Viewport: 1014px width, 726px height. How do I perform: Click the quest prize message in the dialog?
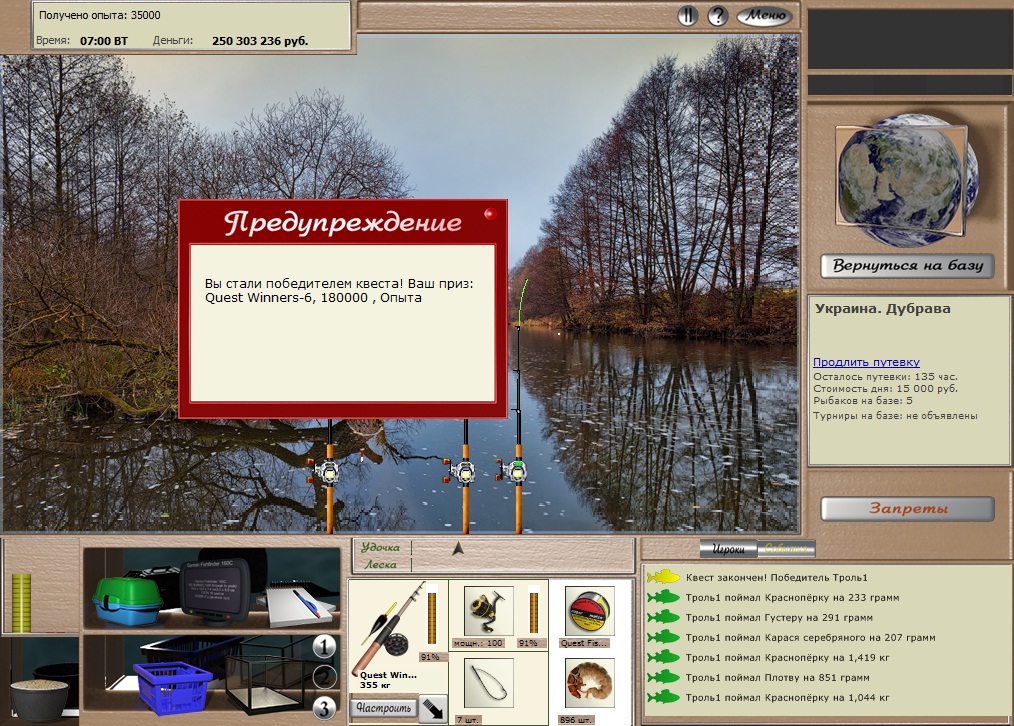(x=339, y=290)
